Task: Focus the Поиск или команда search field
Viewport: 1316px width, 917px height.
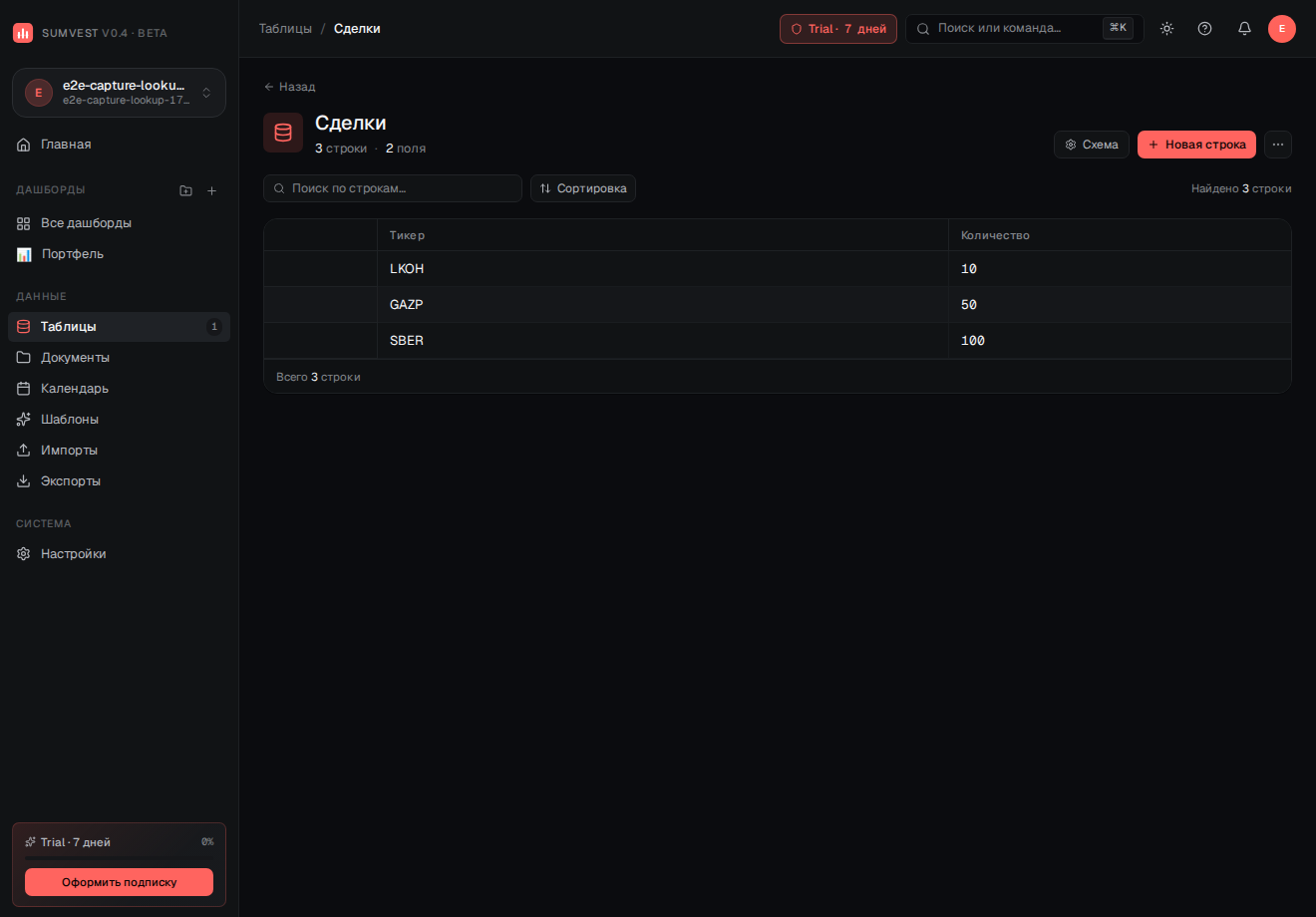Action: click(x=1024, y=29)
